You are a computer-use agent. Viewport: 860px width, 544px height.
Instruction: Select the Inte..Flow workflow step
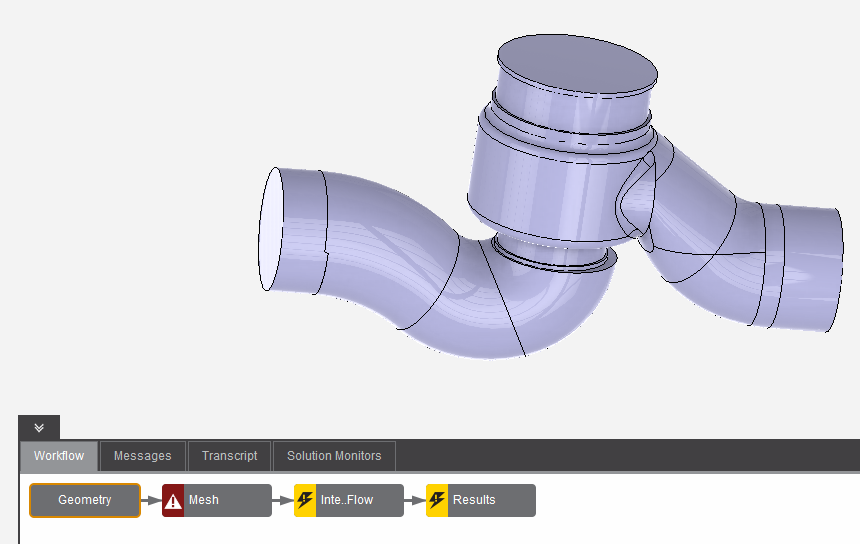pos(349,500)
